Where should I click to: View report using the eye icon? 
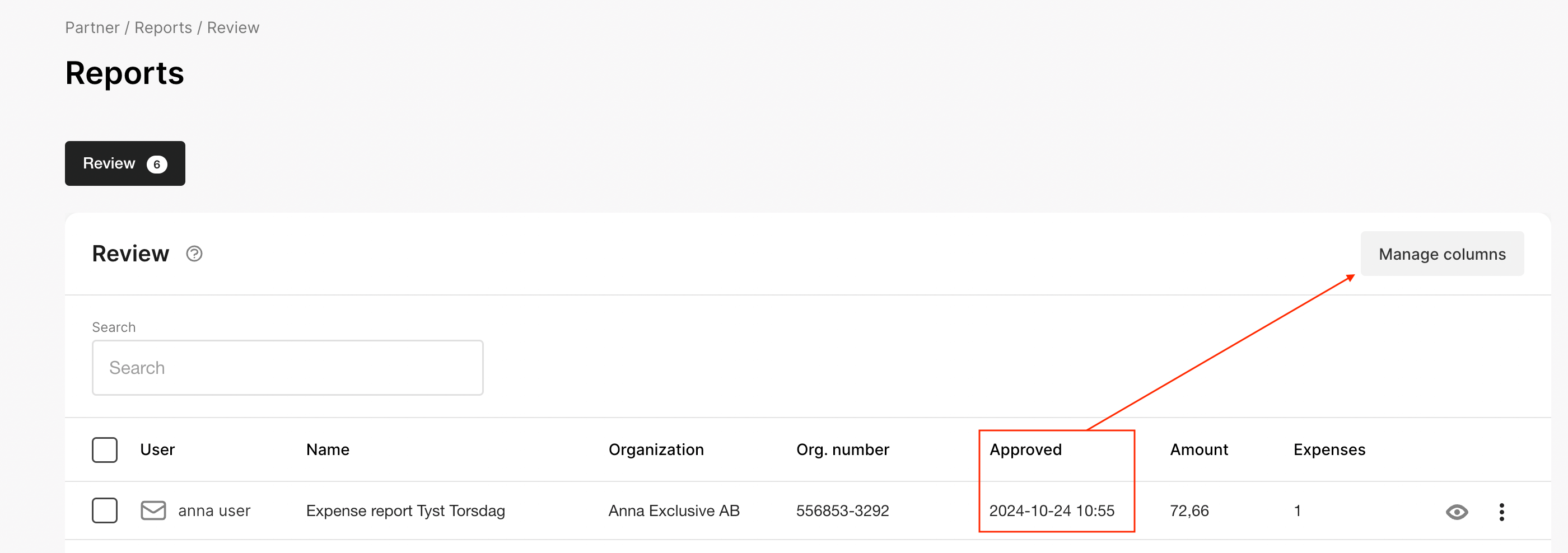point(1456,512)
